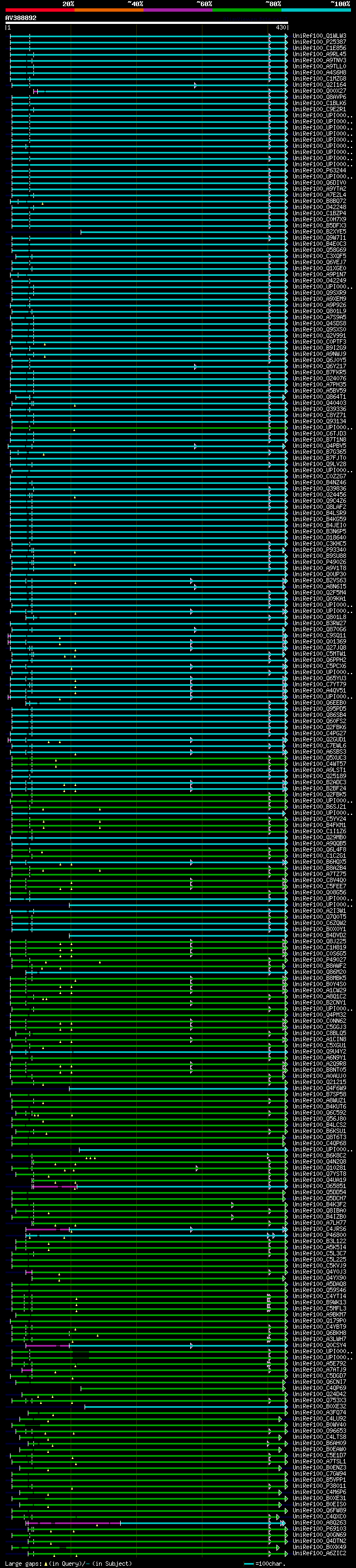Select the UniRef100_O42248 label

319,207
